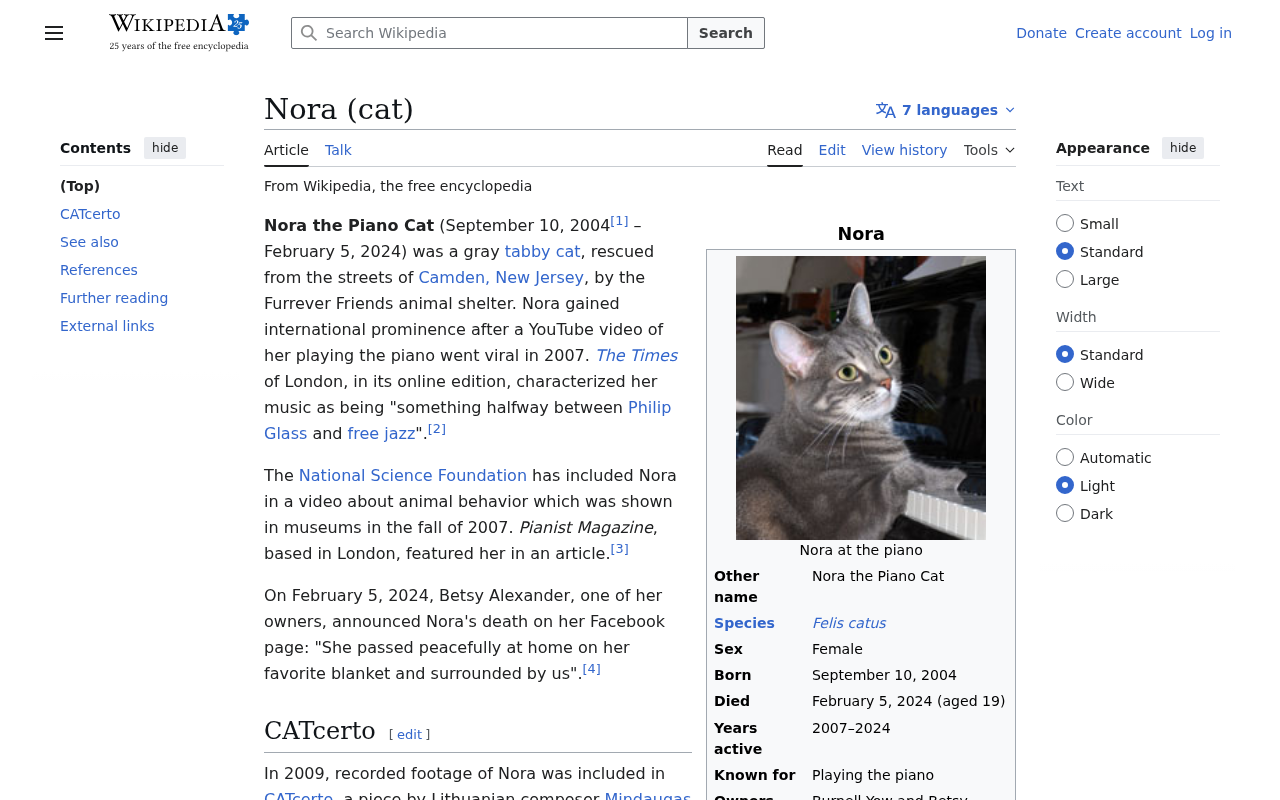Open The Times link
Screen dimensions: 1280x800
point(636,355)
